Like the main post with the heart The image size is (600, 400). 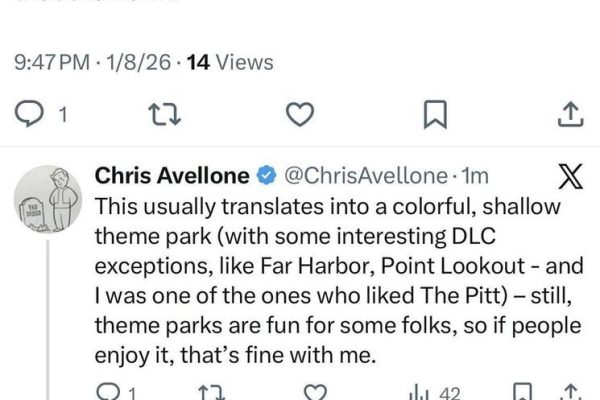click(x=300, y=117)
